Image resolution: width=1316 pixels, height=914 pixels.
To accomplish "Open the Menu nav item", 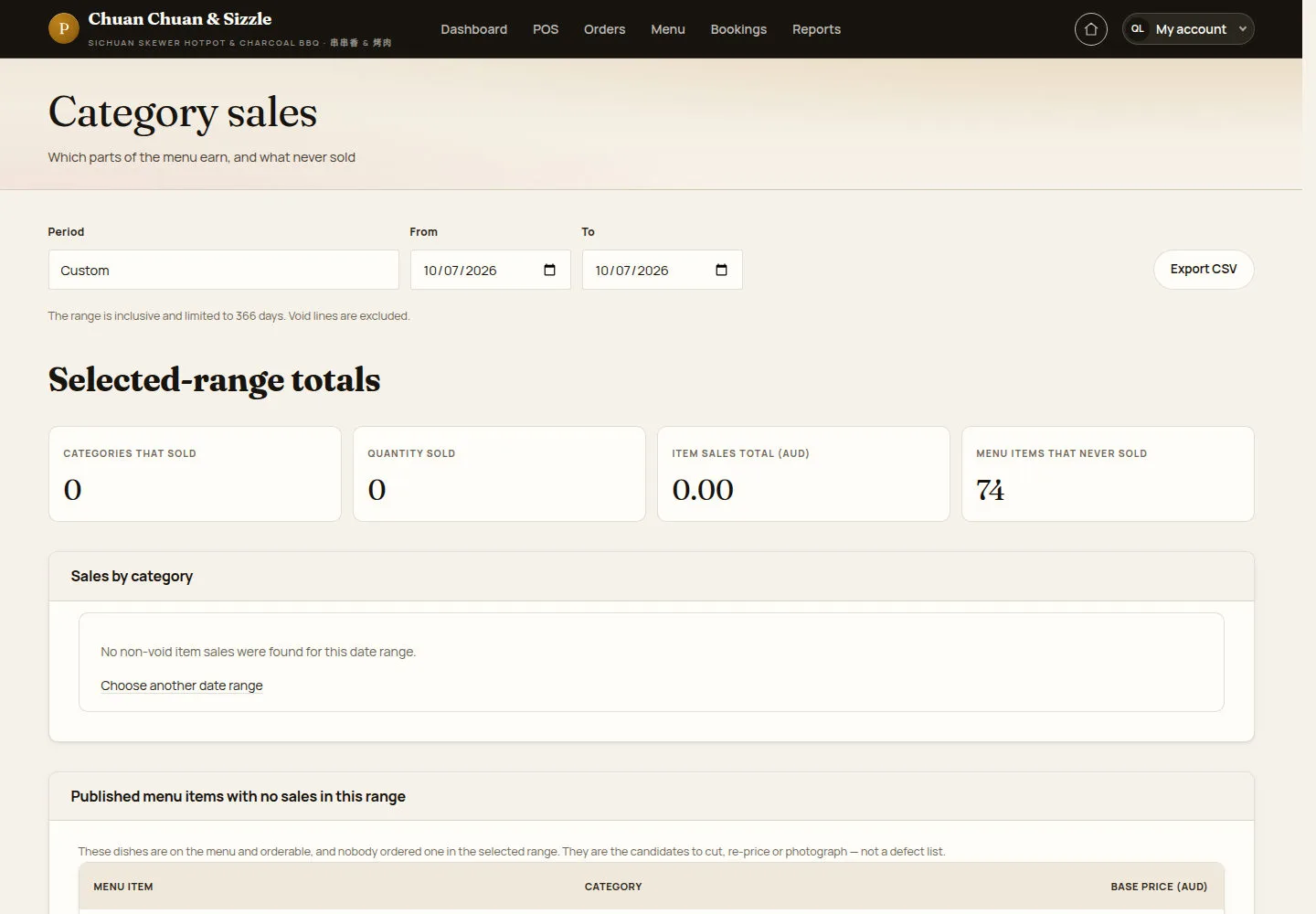I will pos(668,29).
